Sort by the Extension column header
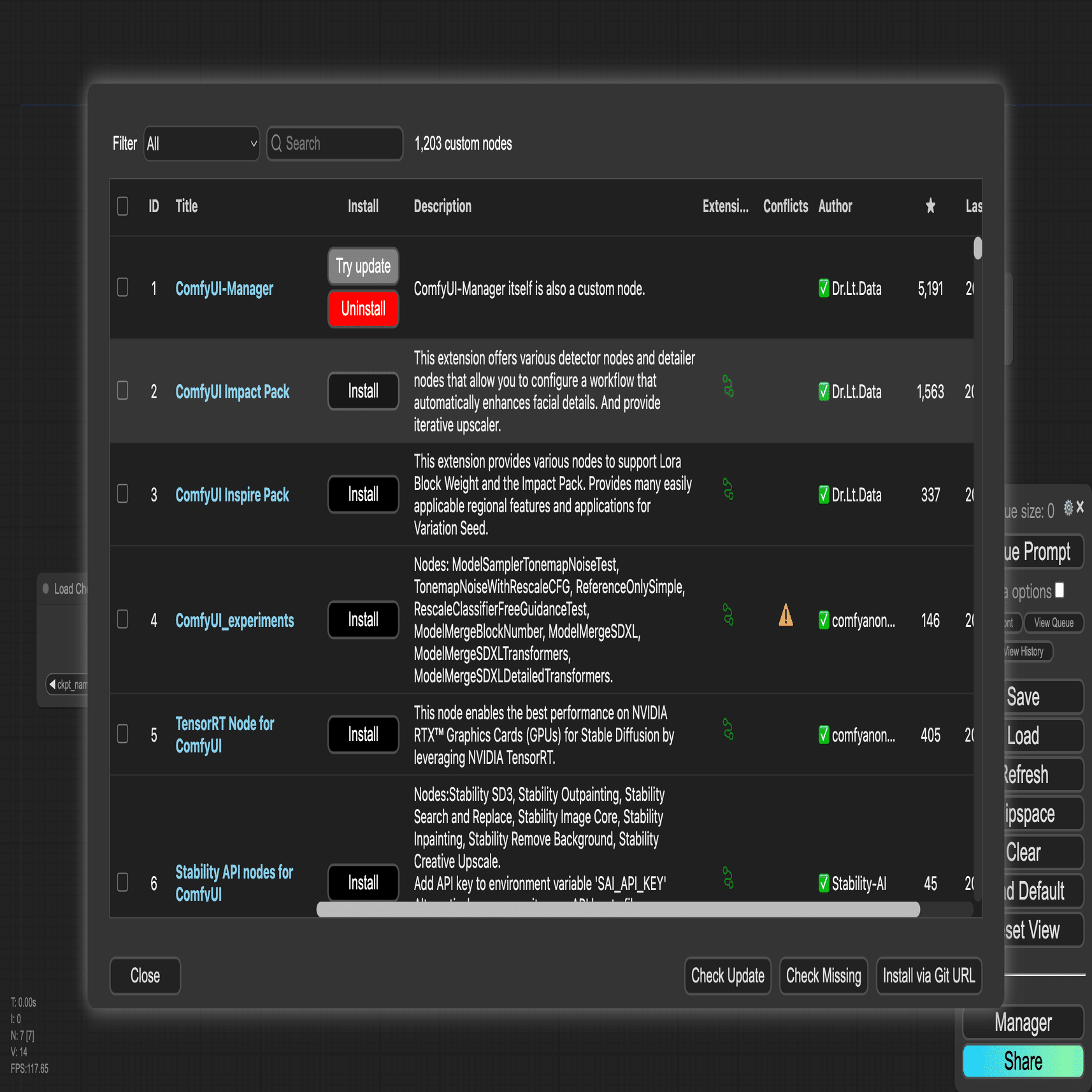The image size is (1092, 1092). coord(726,206)
